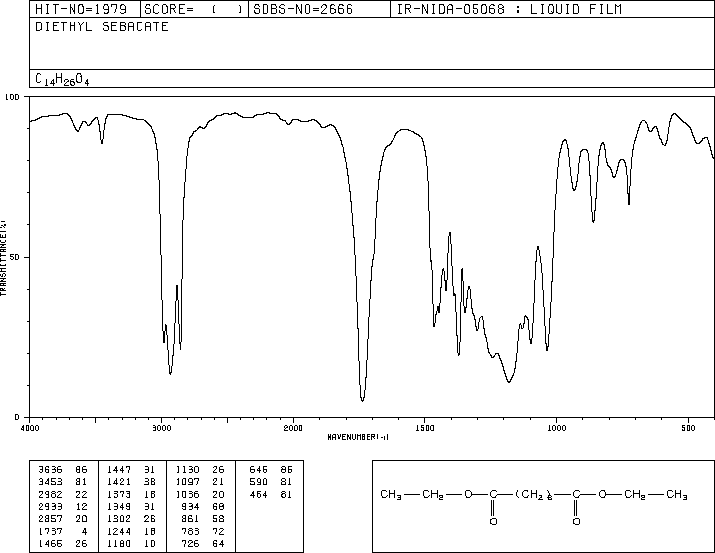Click the 3453 peak table entry

coord(62,482)
